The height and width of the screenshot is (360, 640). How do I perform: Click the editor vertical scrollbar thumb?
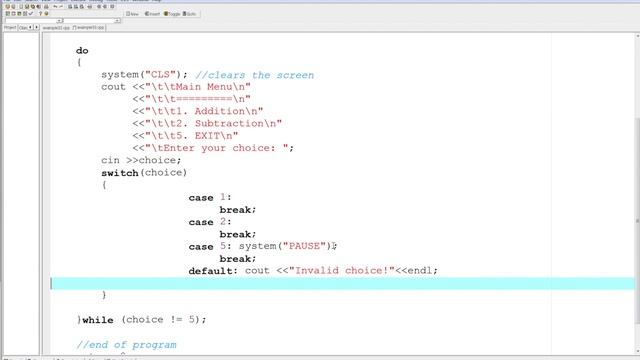point(637,220)
